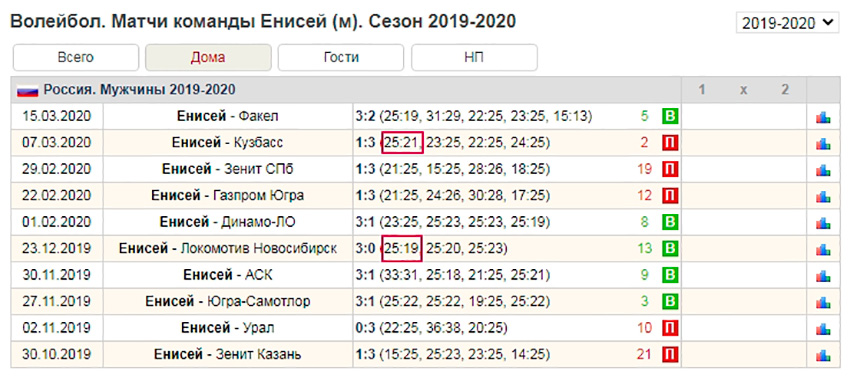
Task: Switch to the Всего tab
Action: coord(76,57)
